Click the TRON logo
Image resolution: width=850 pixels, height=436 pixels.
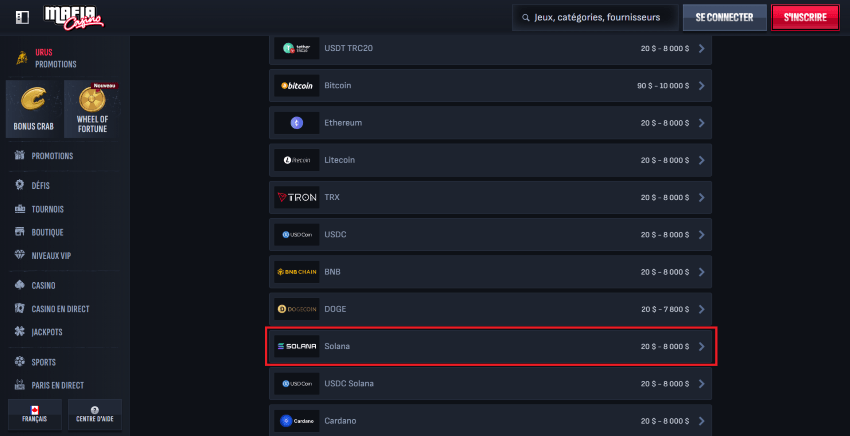click(297, 197)
